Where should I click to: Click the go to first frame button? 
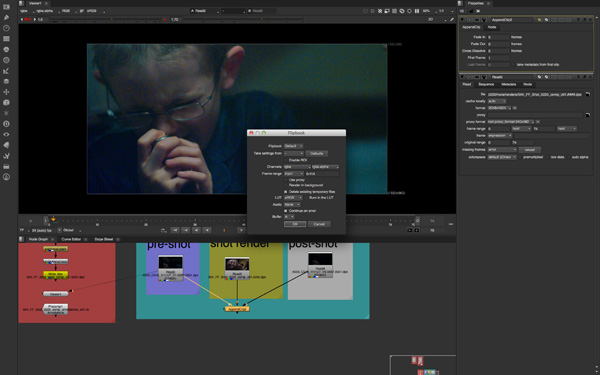click(x=175, y=230)
